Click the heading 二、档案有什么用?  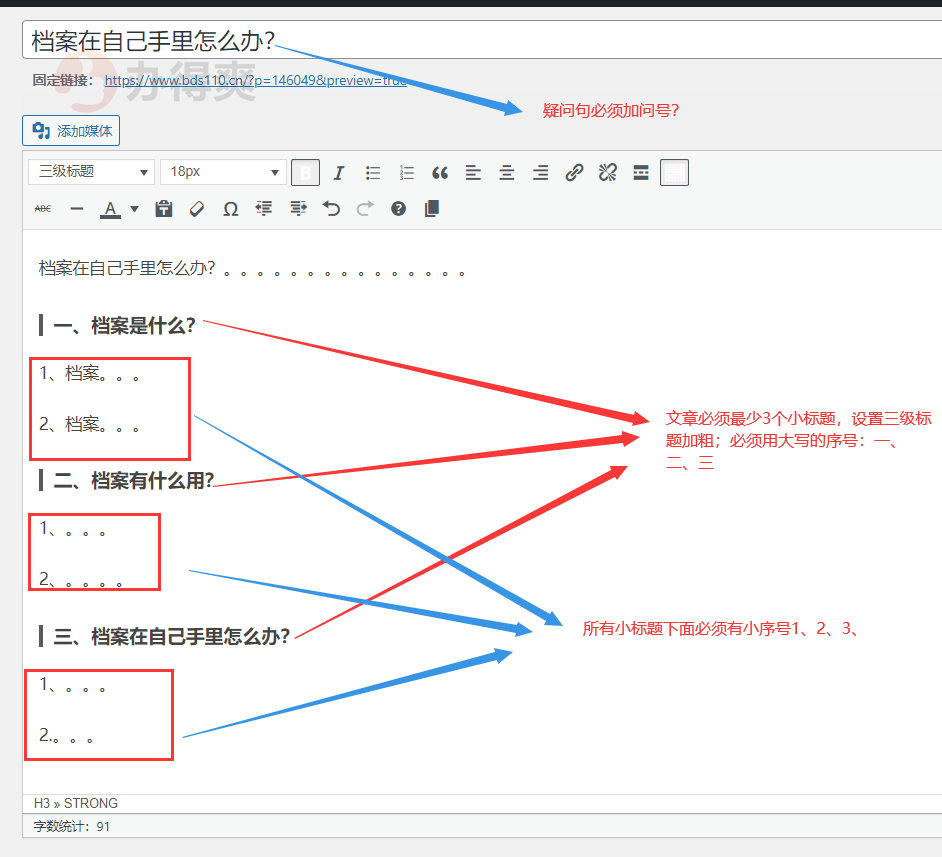134,481
